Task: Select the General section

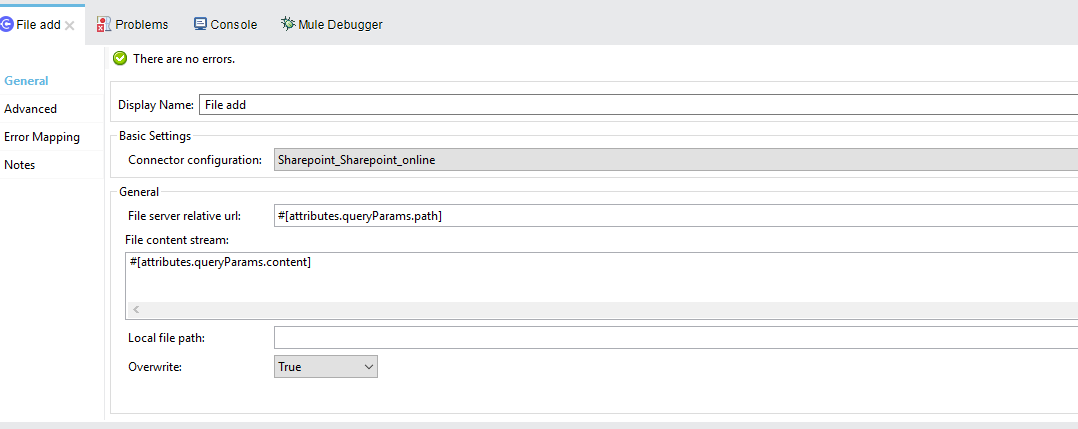Action: click(26, 81)
